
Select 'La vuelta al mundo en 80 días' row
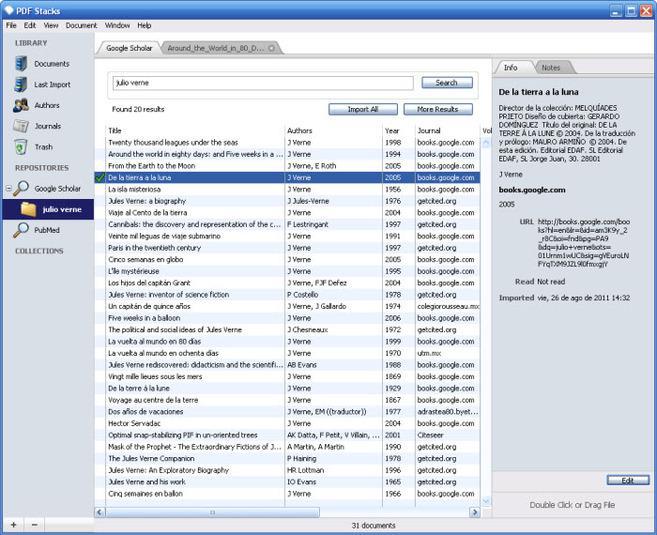tap(287, 341)
